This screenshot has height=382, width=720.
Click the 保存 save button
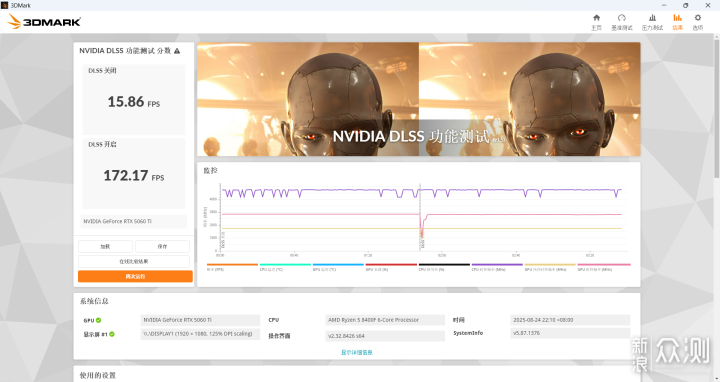163,247
